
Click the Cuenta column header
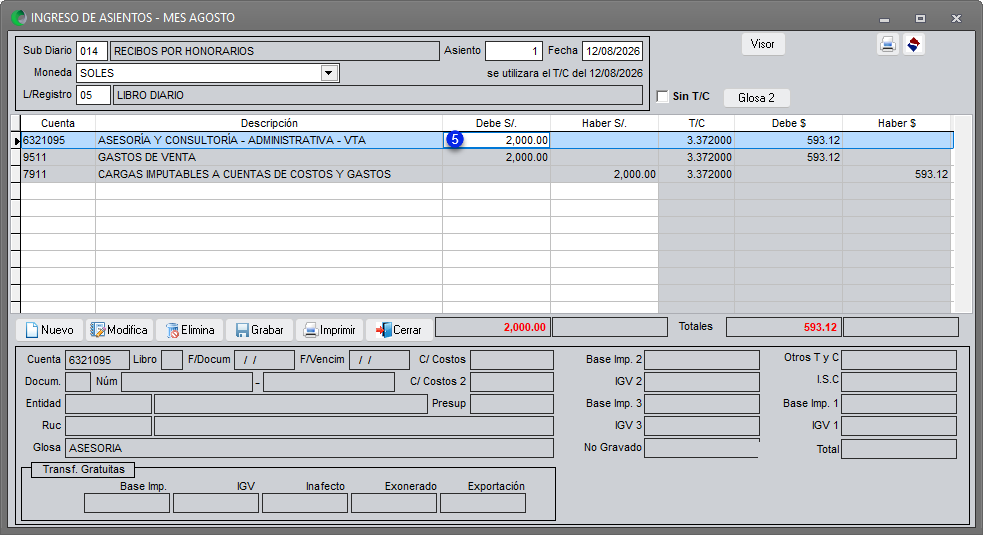[58, 124]
